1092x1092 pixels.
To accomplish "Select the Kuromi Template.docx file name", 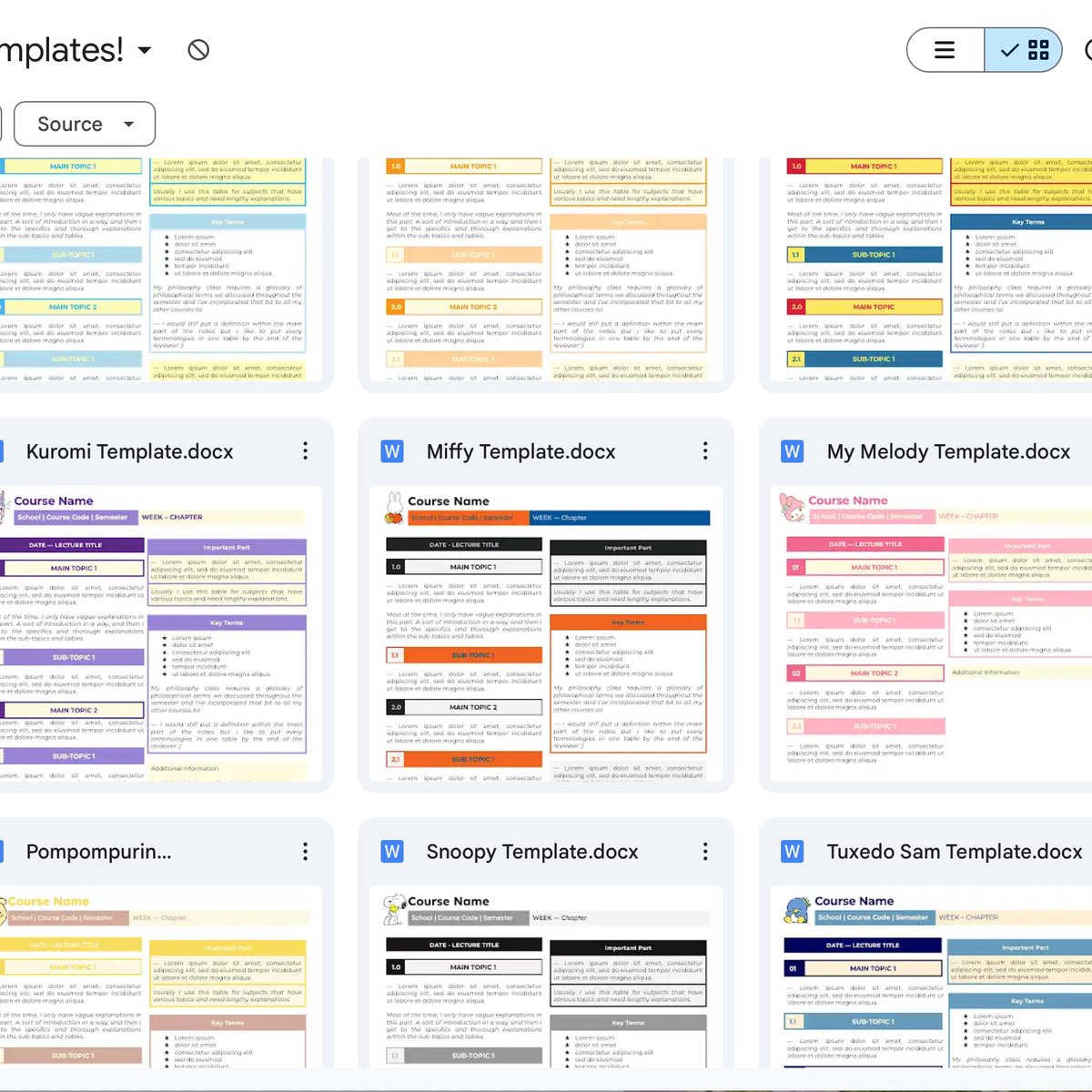I will 129,451.
